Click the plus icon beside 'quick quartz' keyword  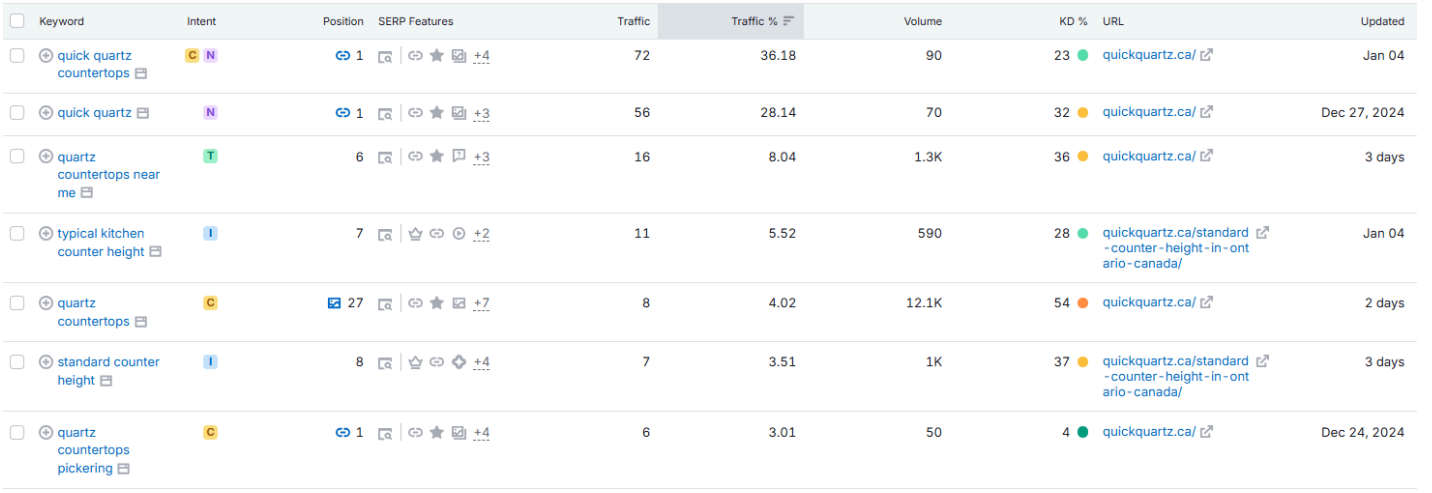45,113
